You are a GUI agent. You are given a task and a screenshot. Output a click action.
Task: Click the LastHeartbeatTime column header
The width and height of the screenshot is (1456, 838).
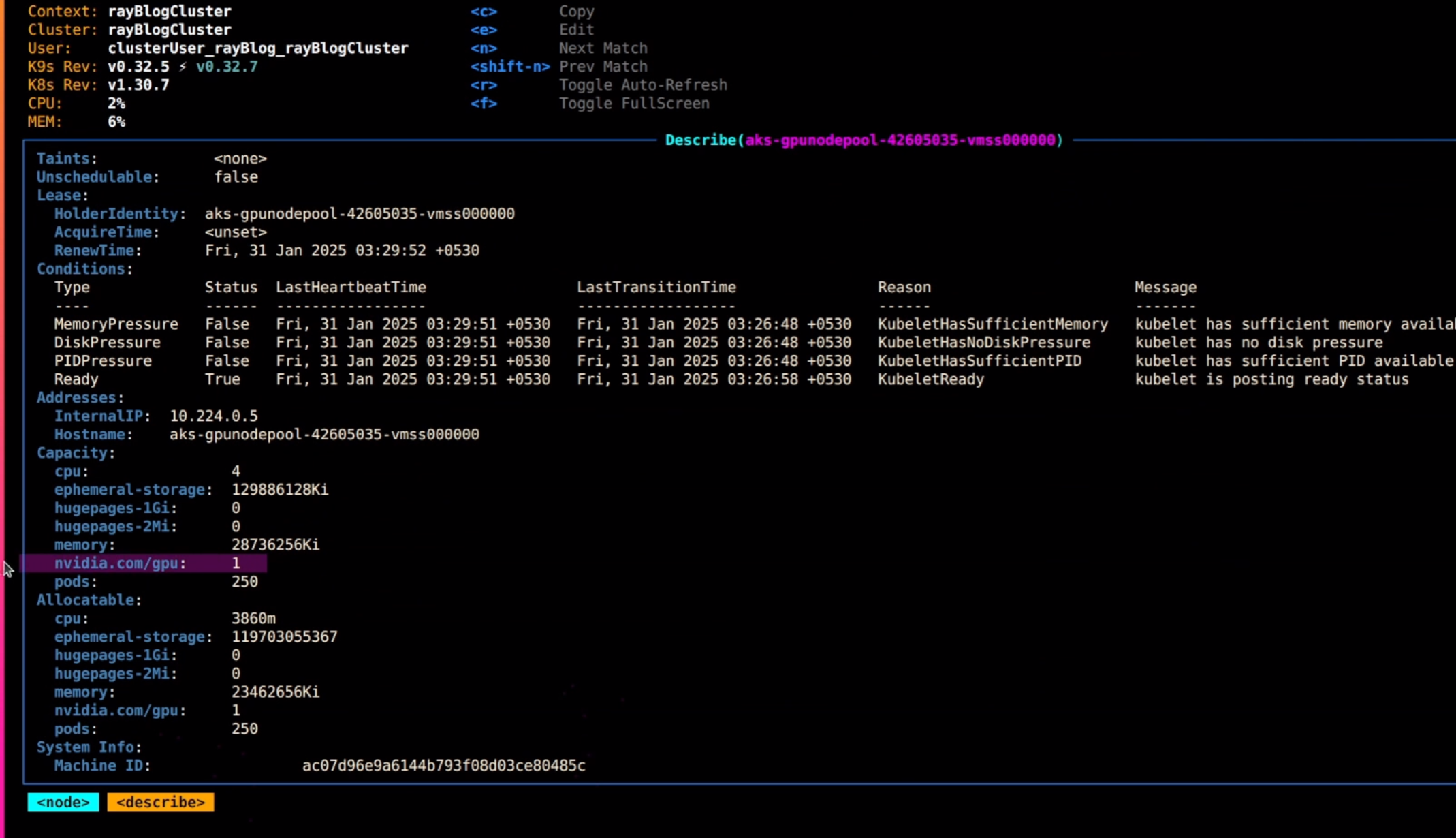[351, 288]
